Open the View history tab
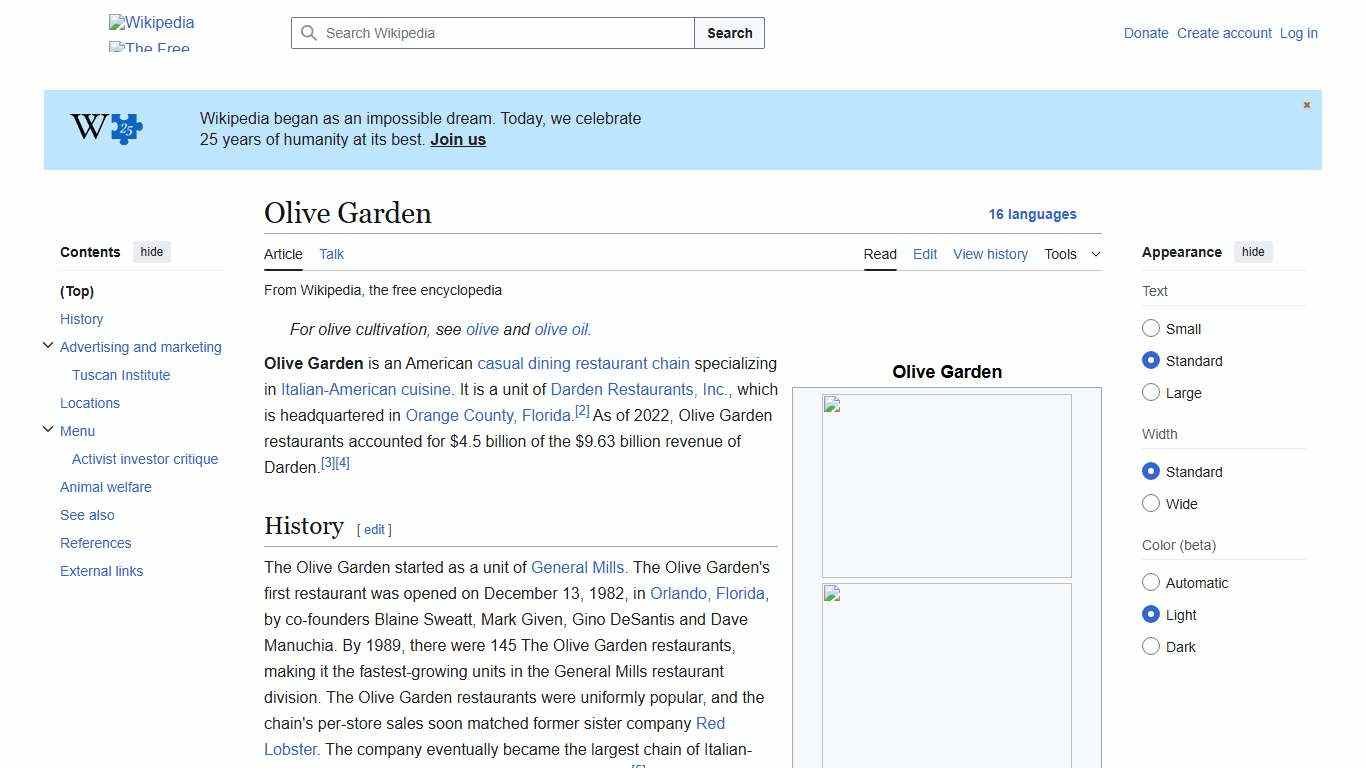The width and height of the screenshot is (1366, 768). (990, 254)
